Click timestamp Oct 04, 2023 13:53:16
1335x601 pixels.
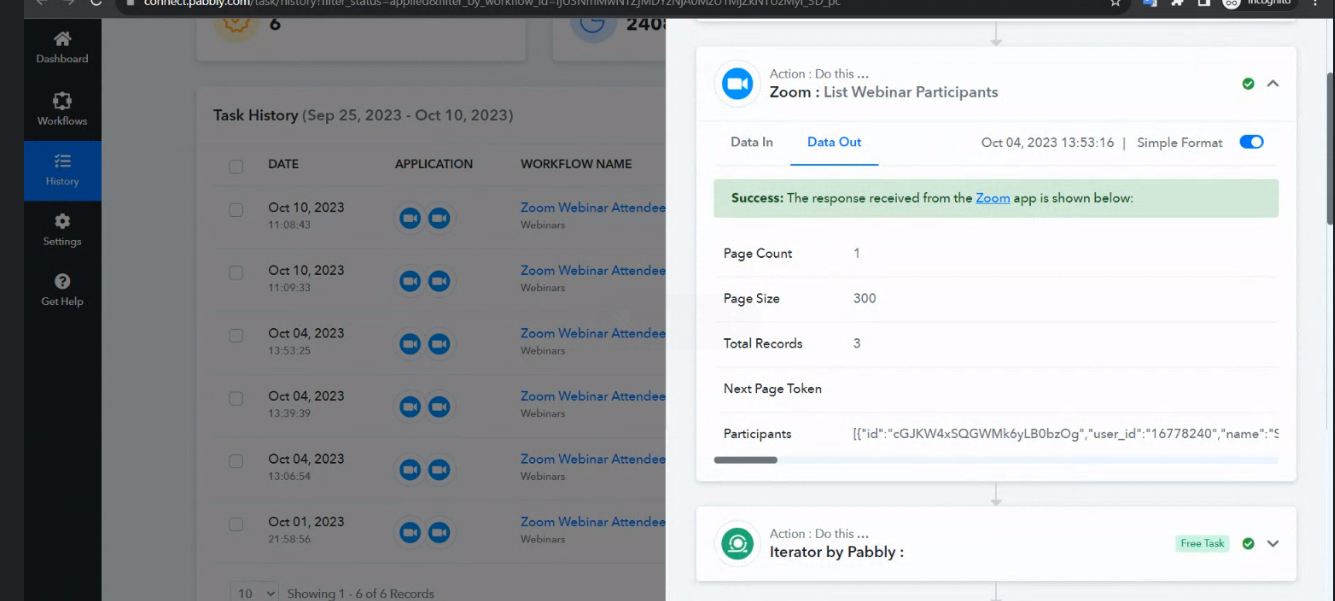pyautogui.click(x=1047, y=143)
